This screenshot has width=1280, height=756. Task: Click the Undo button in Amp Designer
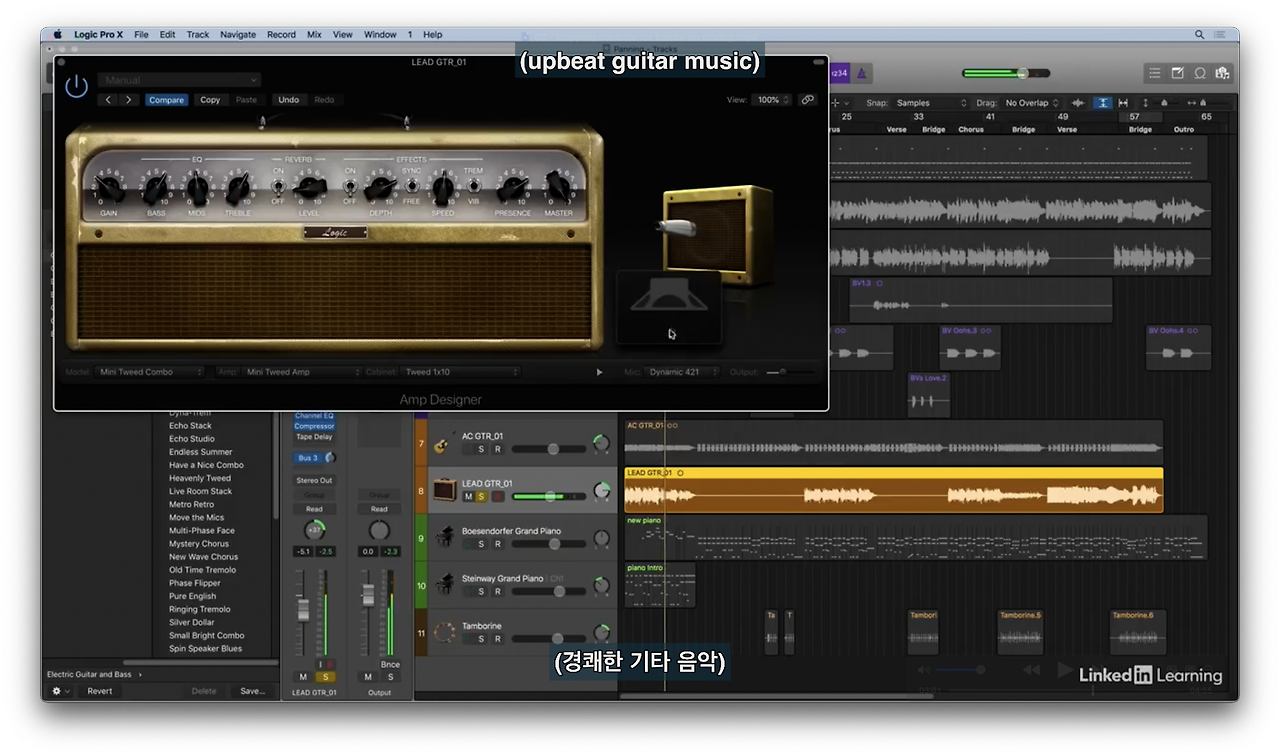(288, 100)
